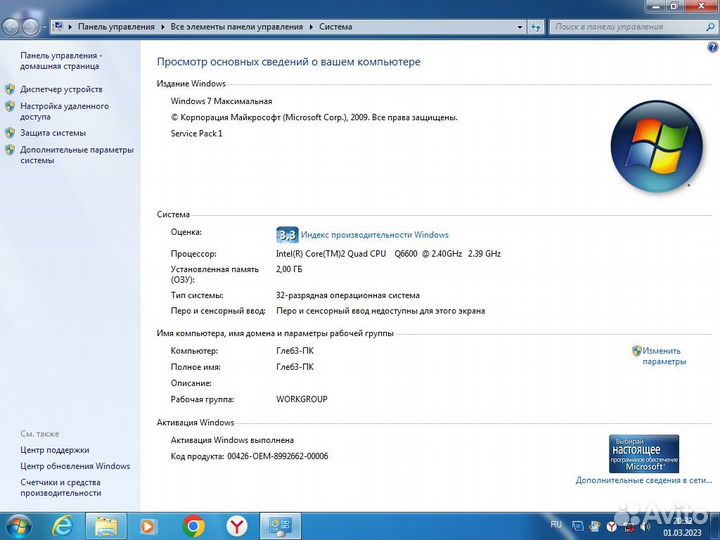Expand the arrow after Панель управления breadcrumb
This screenshot has width=720, height=540.
click(x=163, y=27)
